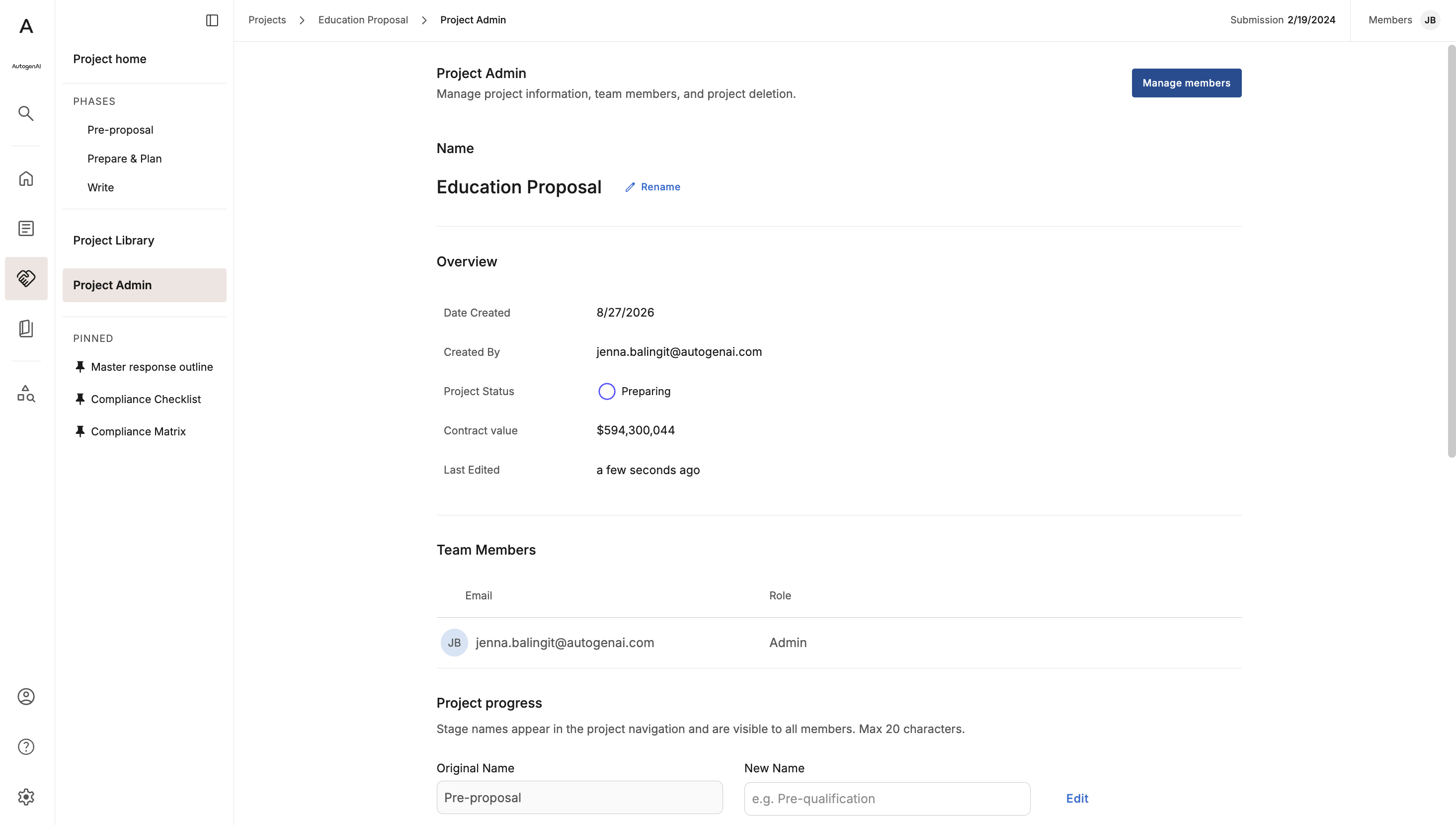Click the Original Name Pre-proposal field
Image resolution: width=1456 pixels, height=825 pixels.
[x=579, y=798]
